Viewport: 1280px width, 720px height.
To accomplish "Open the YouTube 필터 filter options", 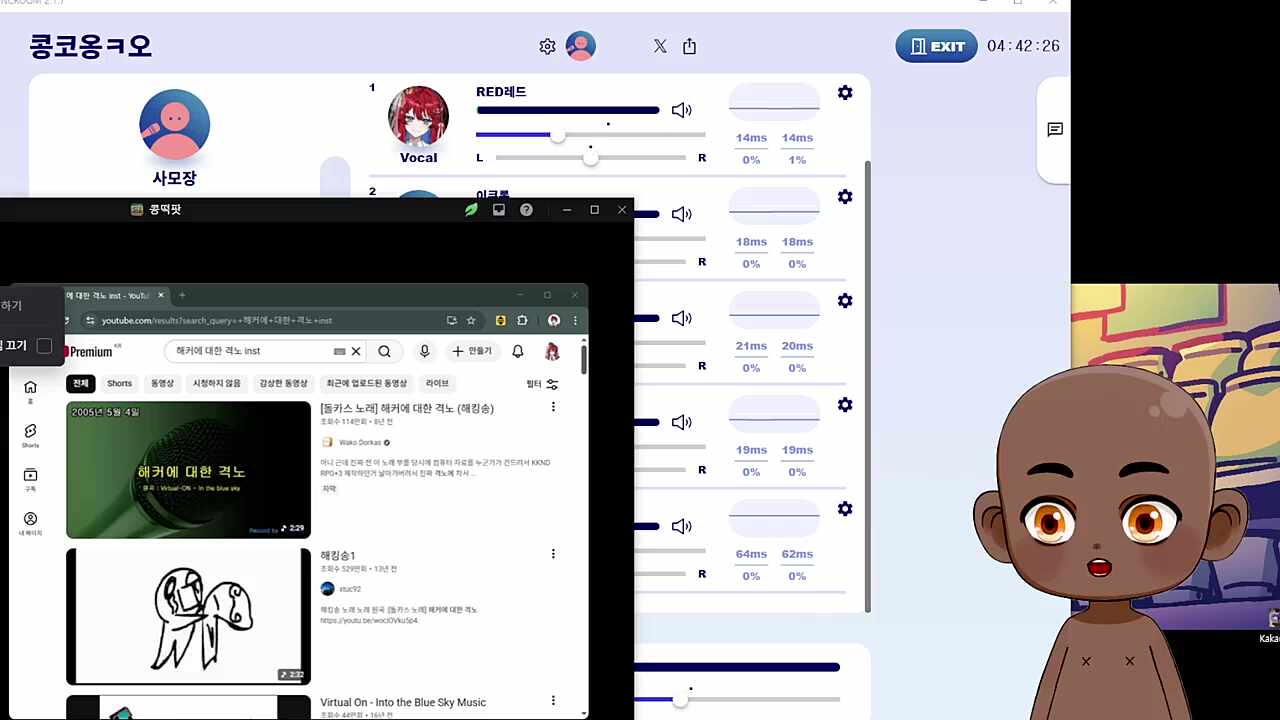I will click(542, 384).
